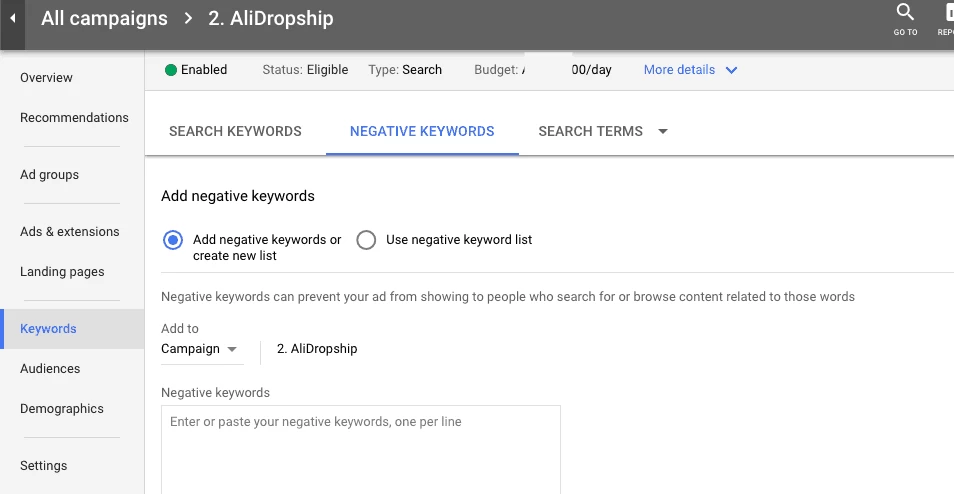This screenshot has height=494, width=954.
Task: Open Overview in the sidebar
Action: point(46,78)
